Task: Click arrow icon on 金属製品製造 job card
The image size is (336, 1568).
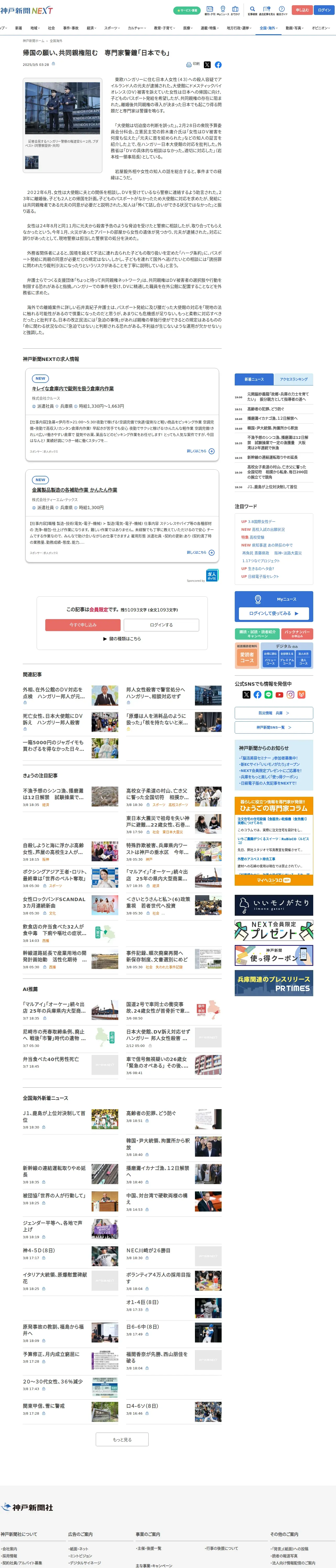Action: coord(212,553)
